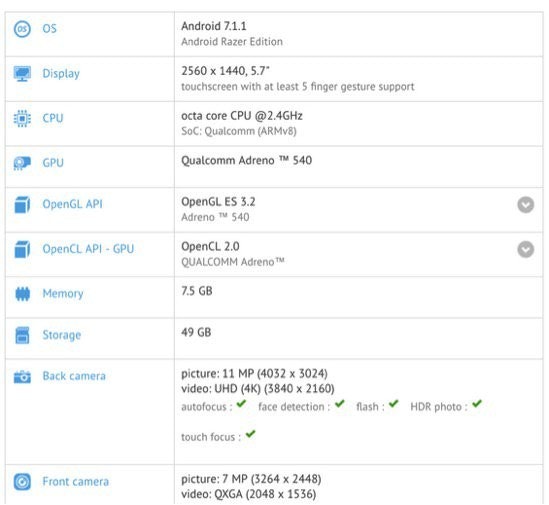This screenshot has width=549, height=505.
Task: Click the OS circle icon
Action: (22, 29)
